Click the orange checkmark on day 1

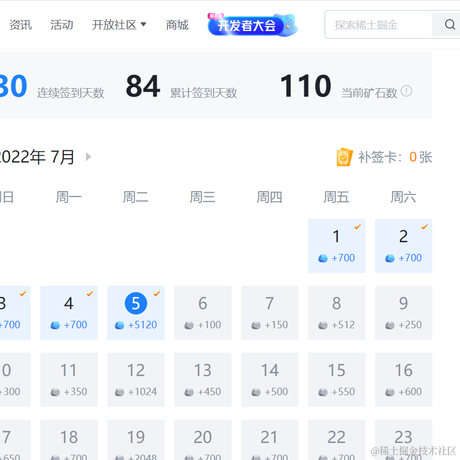click(358, 227)
